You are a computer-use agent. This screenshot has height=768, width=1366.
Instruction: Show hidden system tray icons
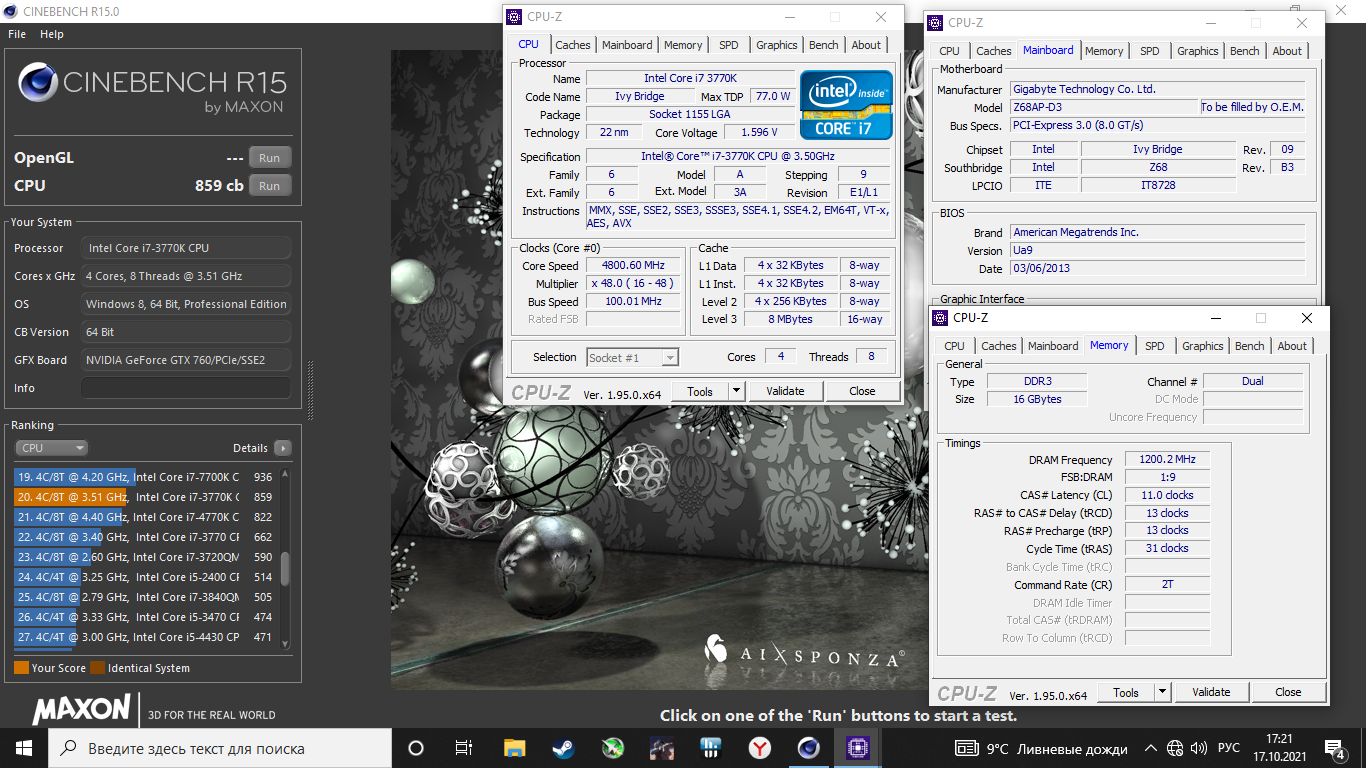click(1151, 748)
